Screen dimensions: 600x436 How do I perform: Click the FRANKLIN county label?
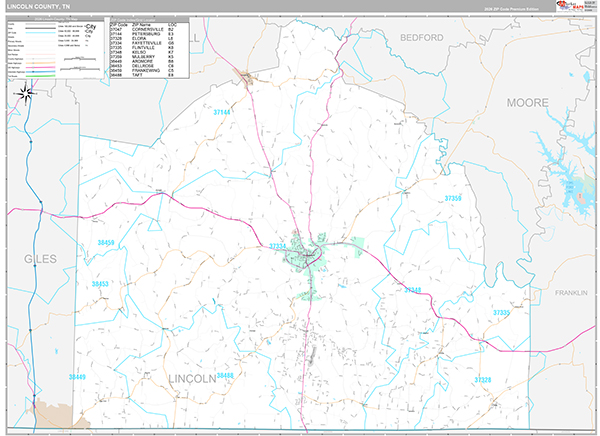click(572, 293)
